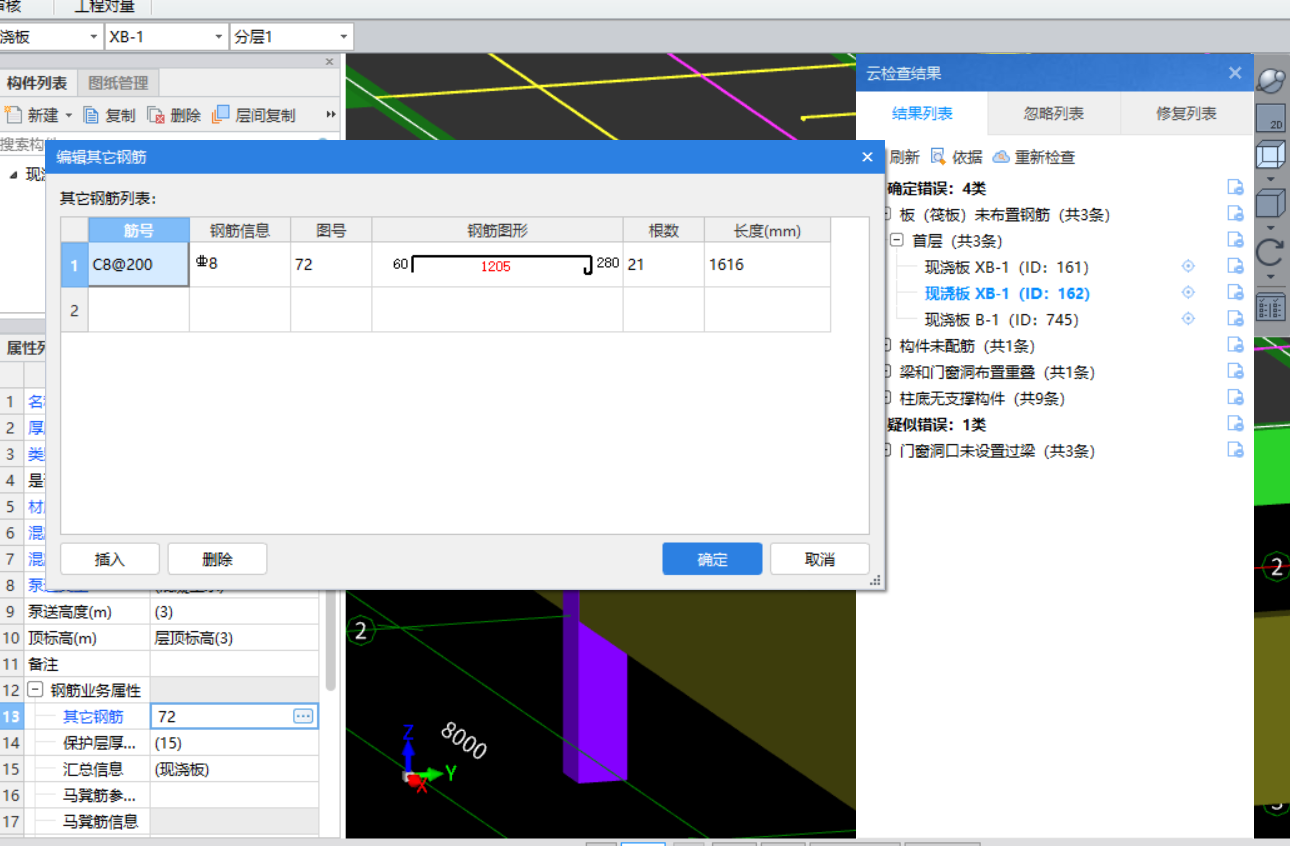Click ignore icon for 梁和门窗洞布置重叠 row
1290x846 pixels.
coord(1236,371)
